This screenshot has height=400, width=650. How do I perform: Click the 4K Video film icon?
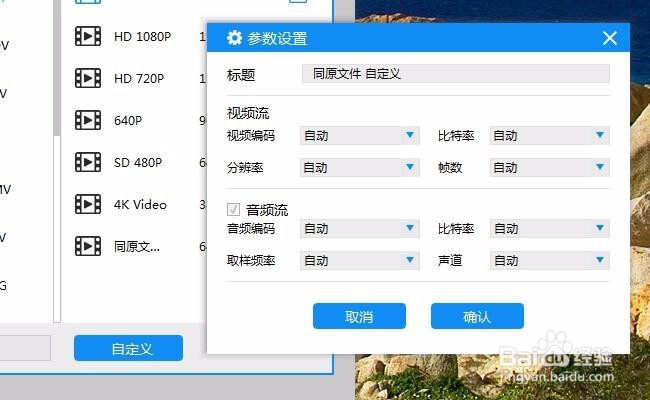[88, 204]
